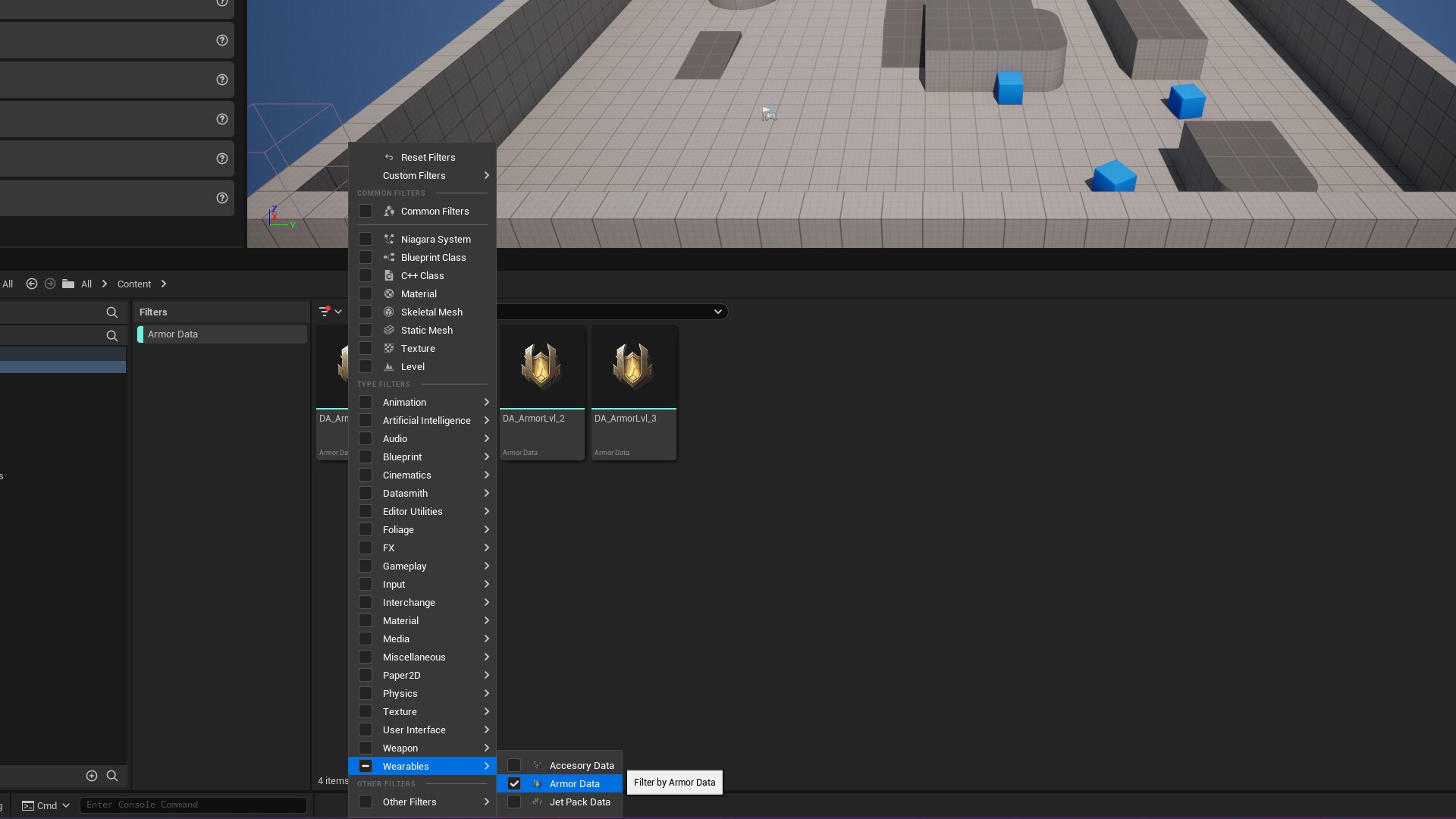This screenshot has height=819, width=1456.
Task: Tick the Static Mesh filter checkbox
Action: tap(366, 331)
